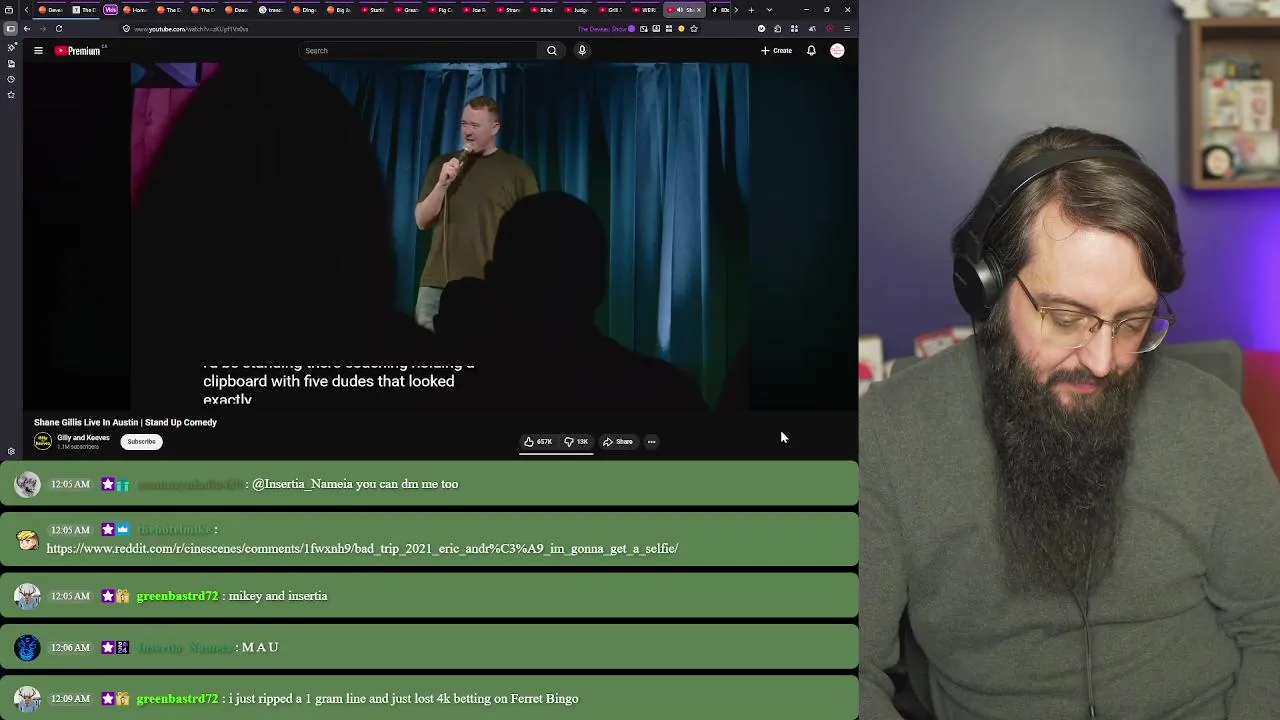The height and width of the screenshot is (720, 1280).
Task: Go back with the browser back arrow
Action: [x=27, y=29]
